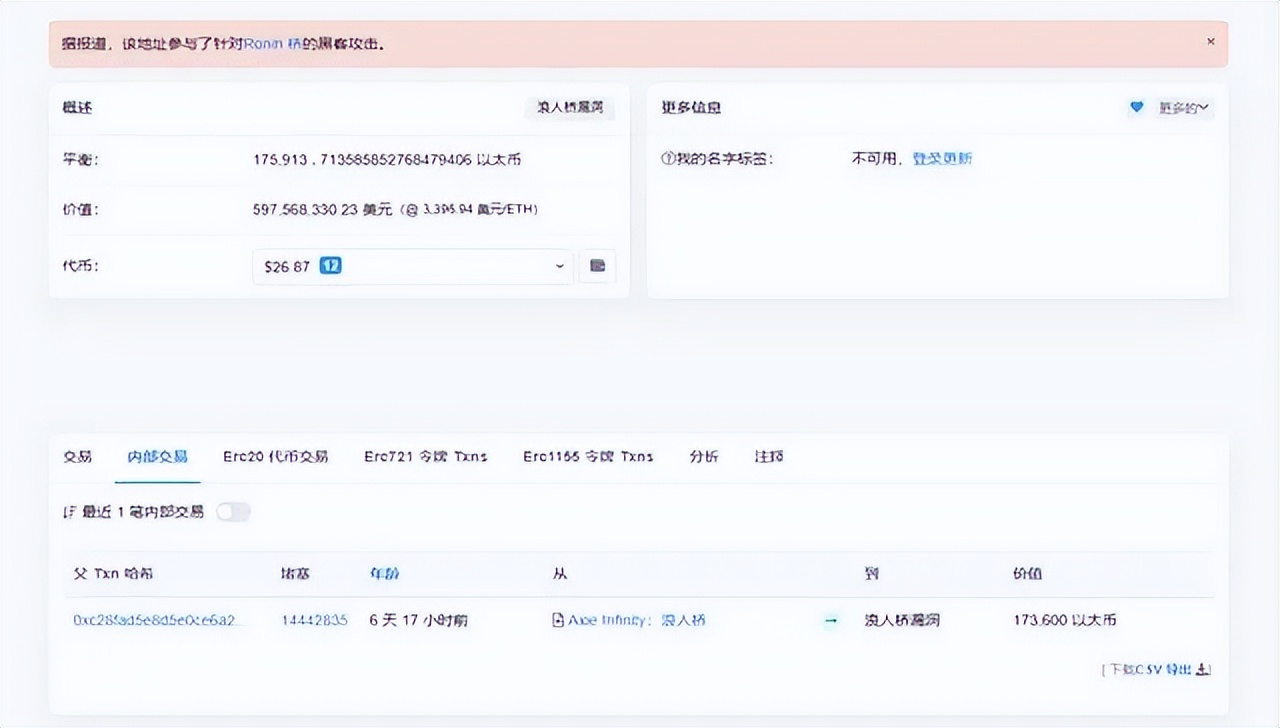Click the balance value 175,913 以太币
This screenshot has height=728, width=1280.
[x=387, y=159]
